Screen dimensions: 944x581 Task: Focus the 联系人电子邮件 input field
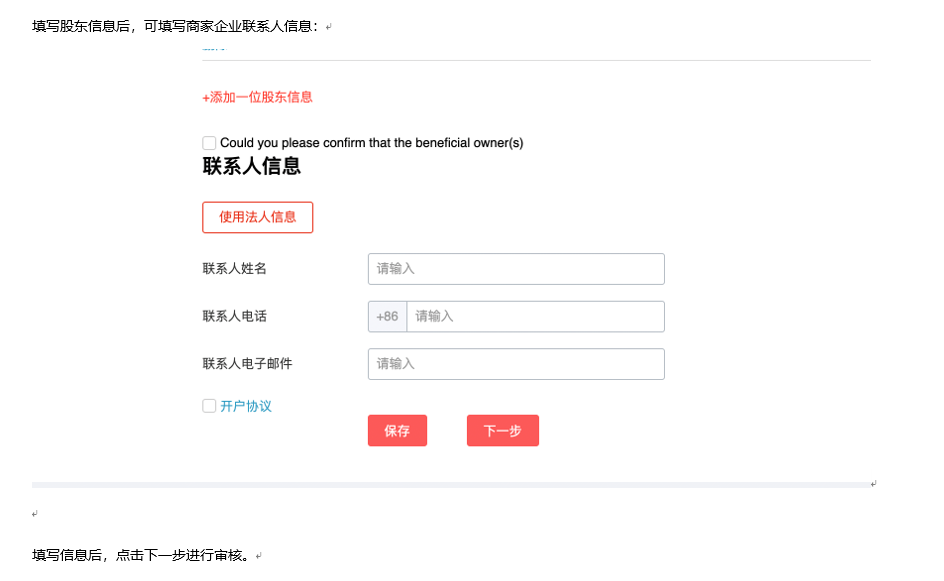[x=516, y=364]
